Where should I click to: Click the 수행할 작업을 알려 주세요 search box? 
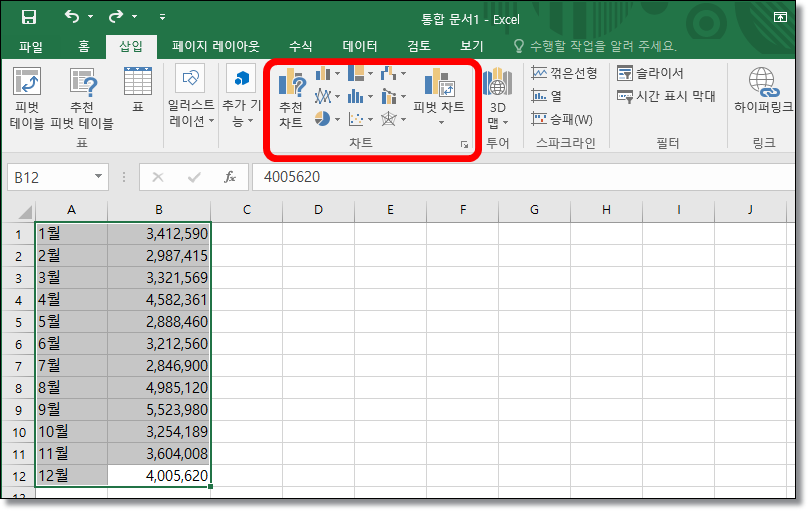coord(596,46)
